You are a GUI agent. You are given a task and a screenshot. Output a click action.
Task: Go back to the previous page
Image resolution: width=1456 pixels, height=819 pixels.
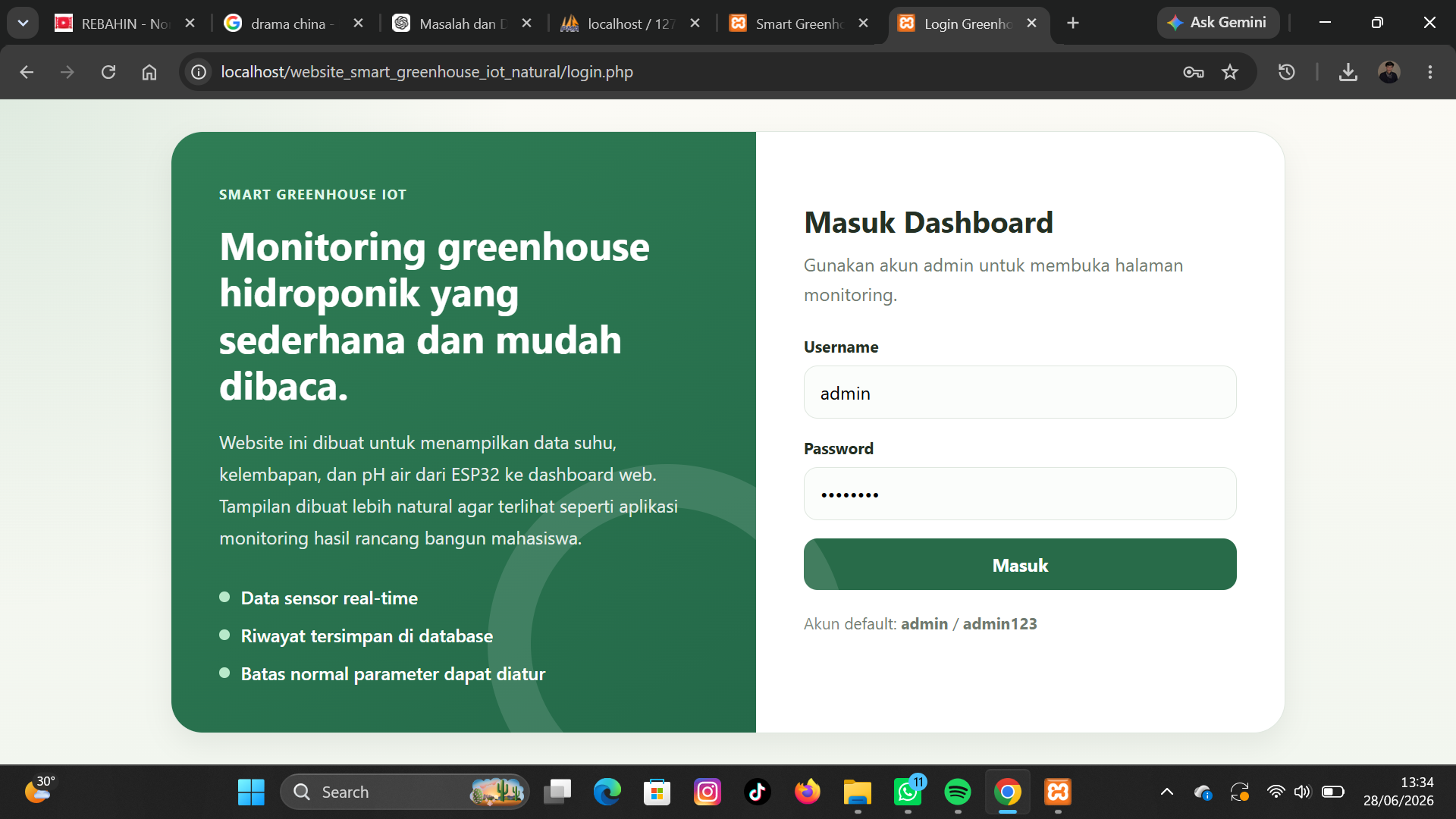[27, 72]
